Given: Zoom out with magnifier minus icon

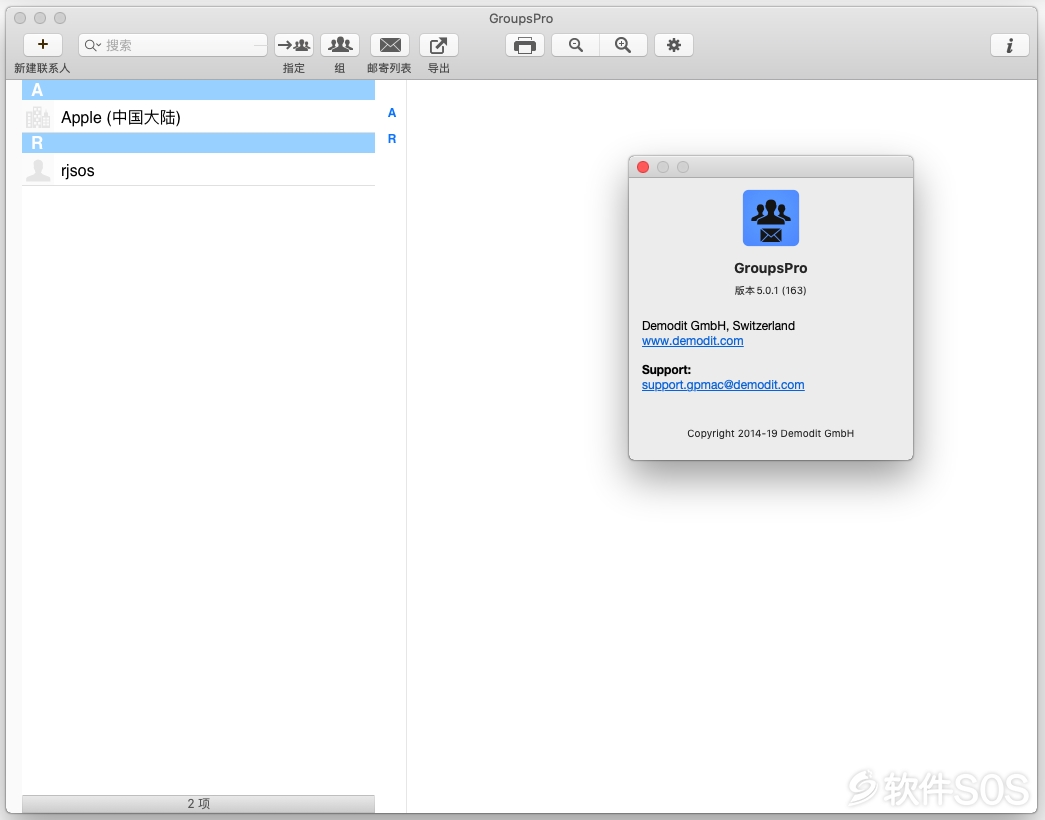Looking at the screenshot, I should click(576, 45).
